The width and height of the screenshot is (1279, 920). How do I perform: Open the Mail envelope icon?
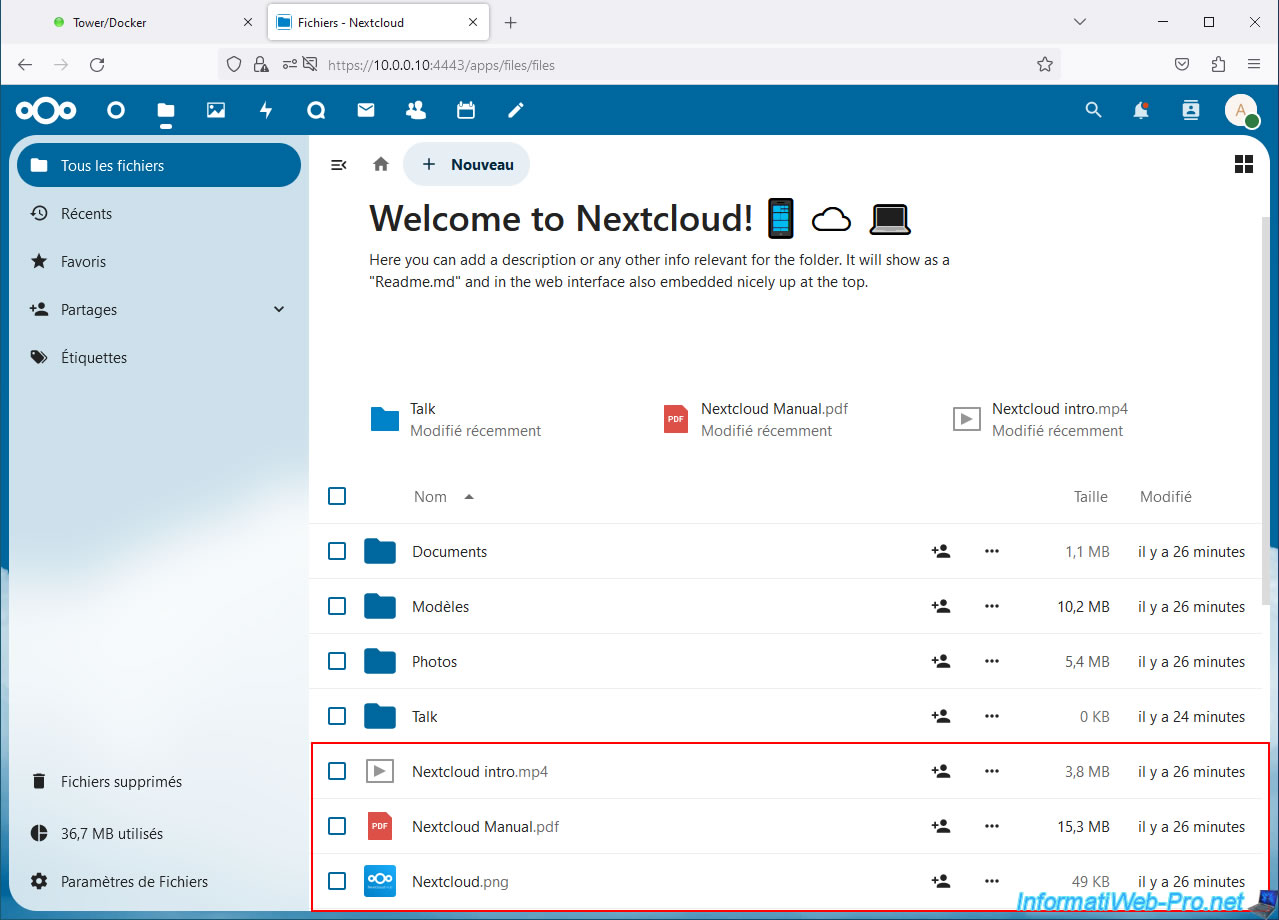[366, 110]
